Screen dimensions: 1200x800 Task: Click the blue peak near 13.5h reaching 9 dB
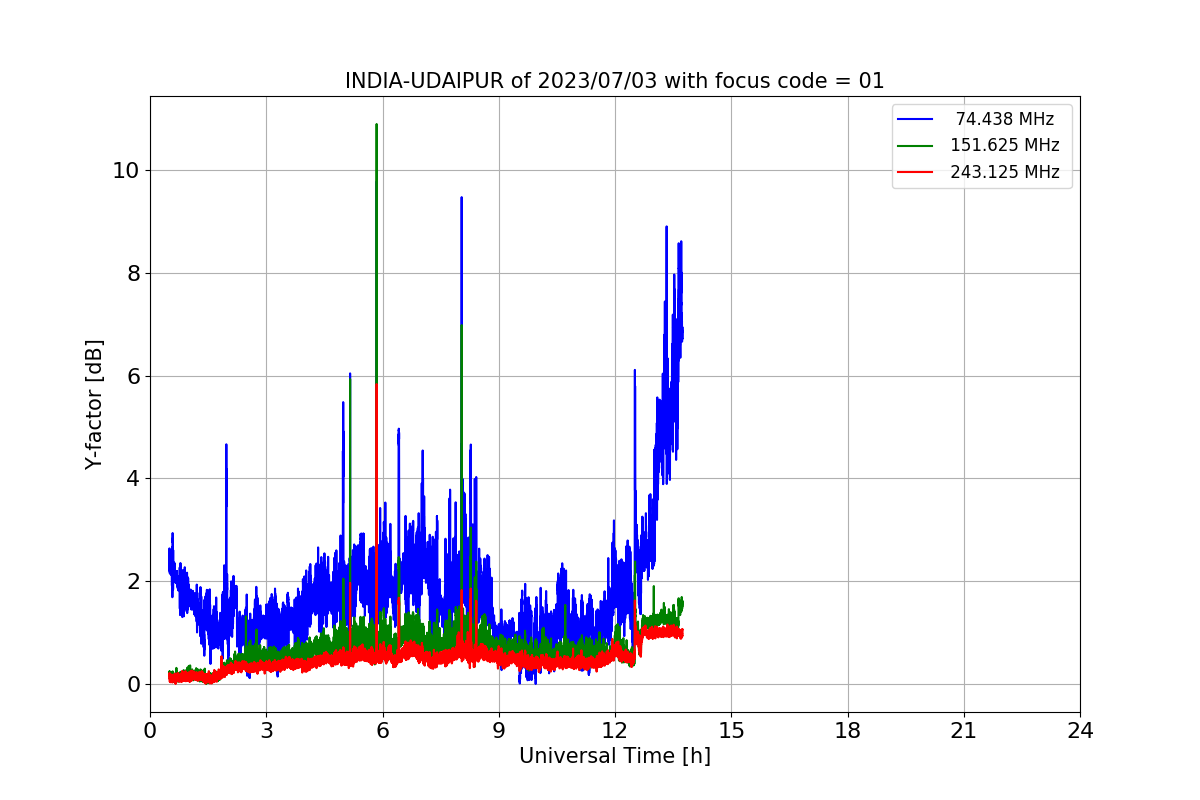click(666, 227)
